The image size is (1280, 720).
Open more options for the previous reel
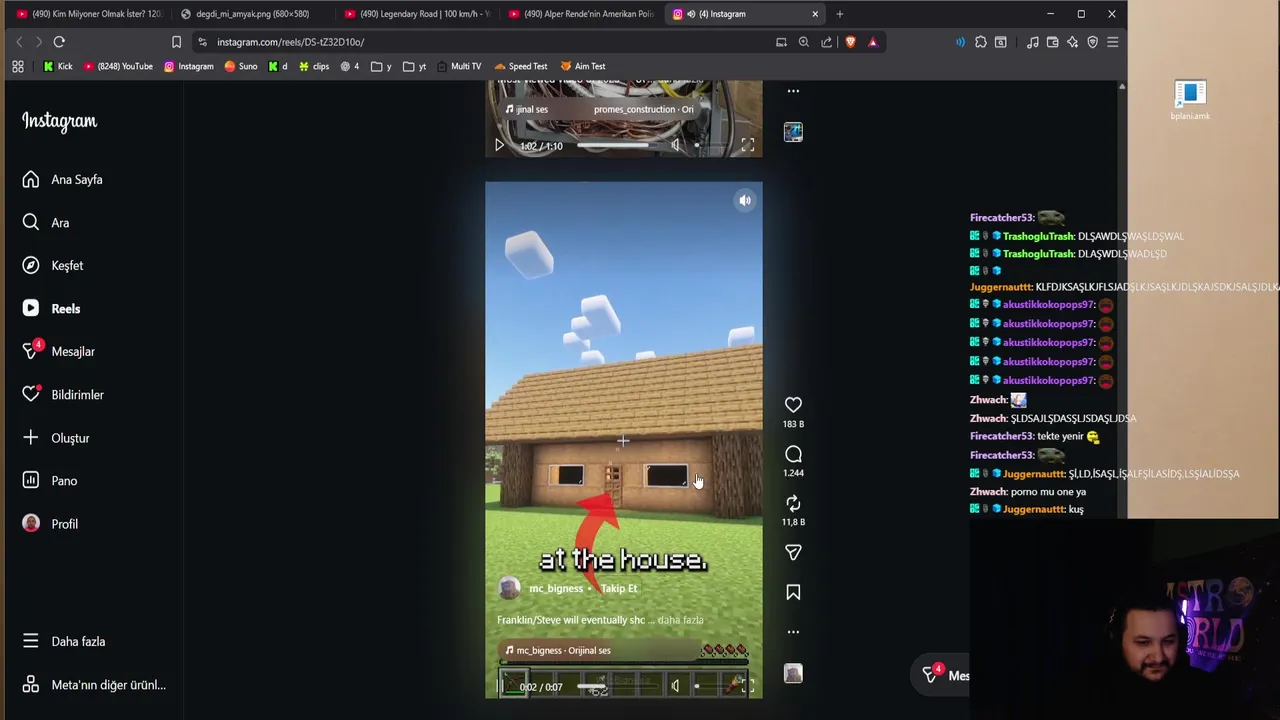point(793,91)
